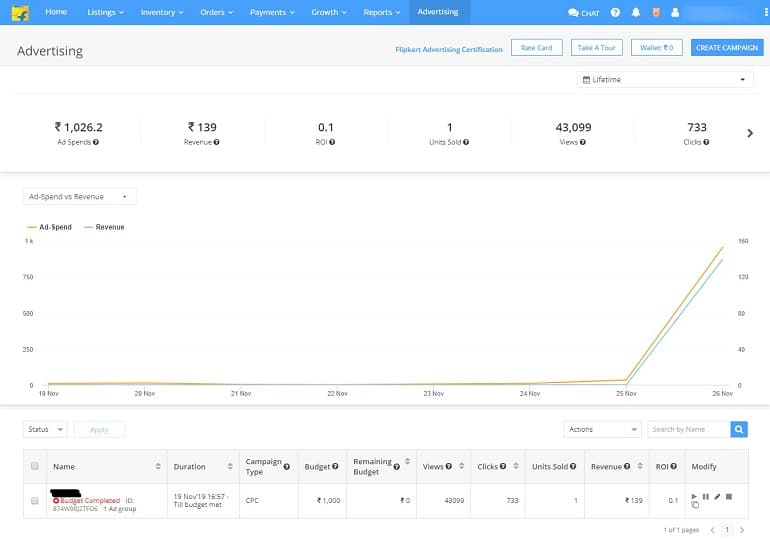Open the notifications bell icon

[x=635, y=12]
